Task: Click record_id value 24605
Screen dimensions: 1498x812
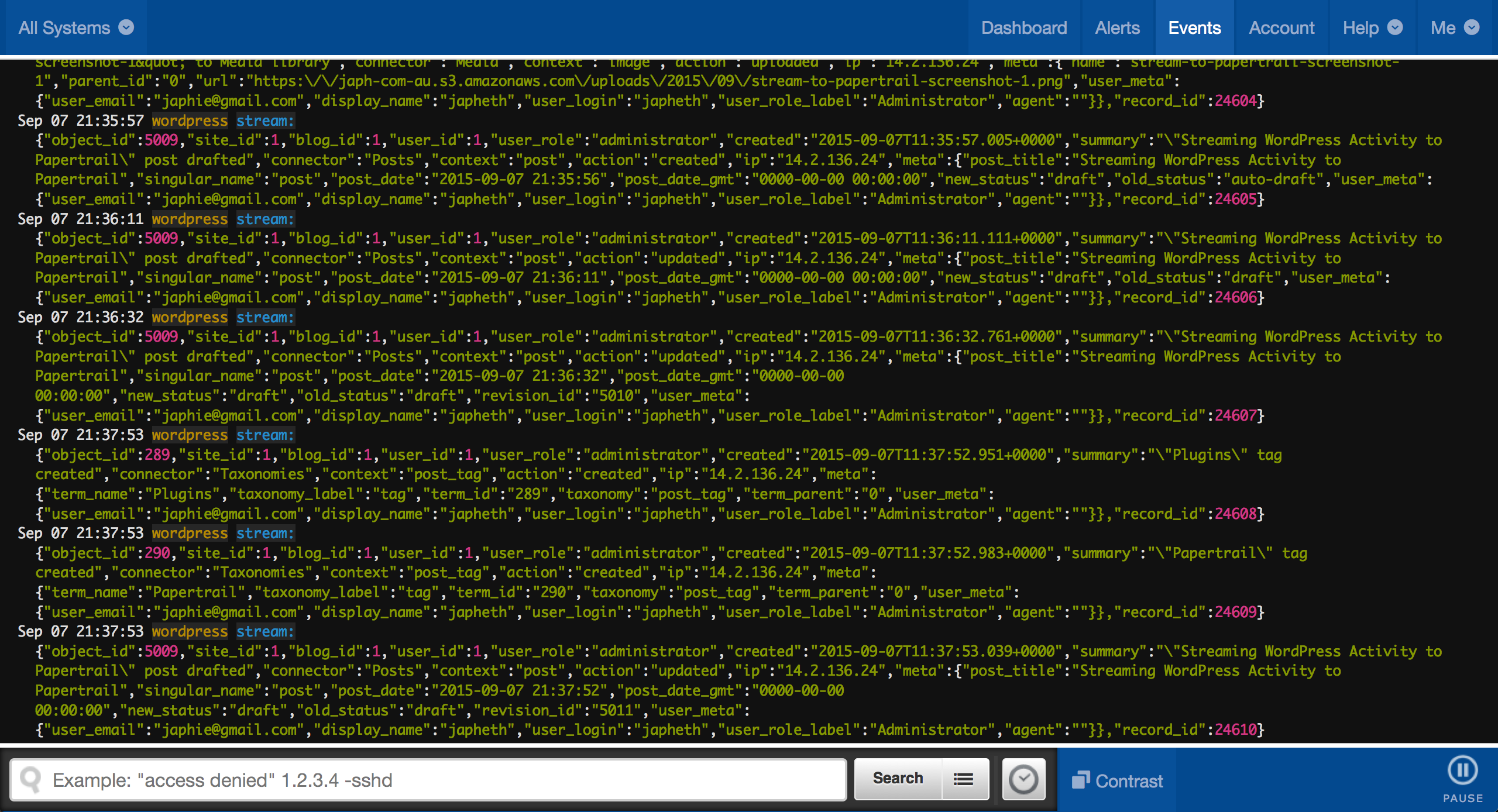Action: (x=1235, y=199)
